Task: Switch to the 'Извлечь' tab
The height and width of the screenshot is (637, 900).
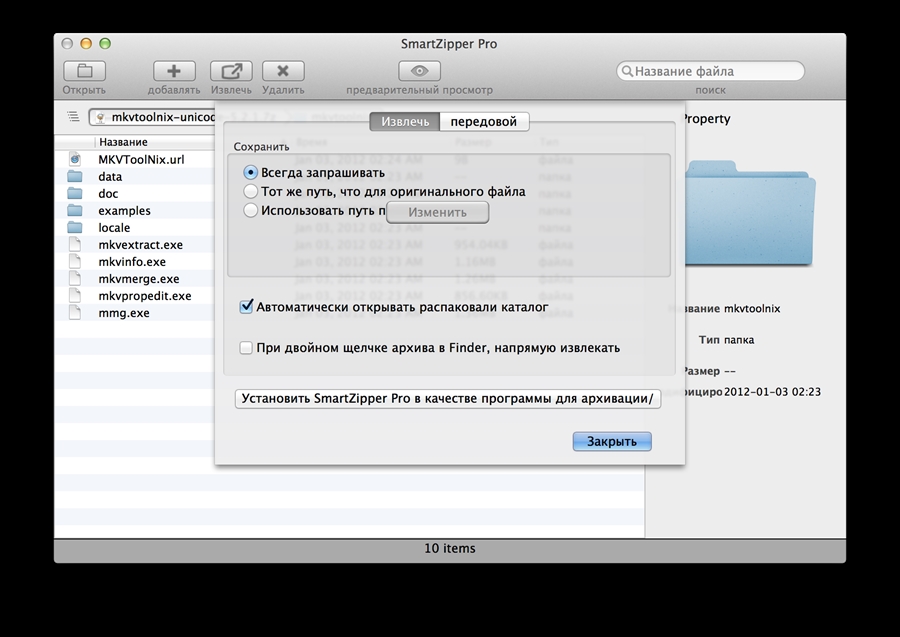Action: (x=405, y=122)
